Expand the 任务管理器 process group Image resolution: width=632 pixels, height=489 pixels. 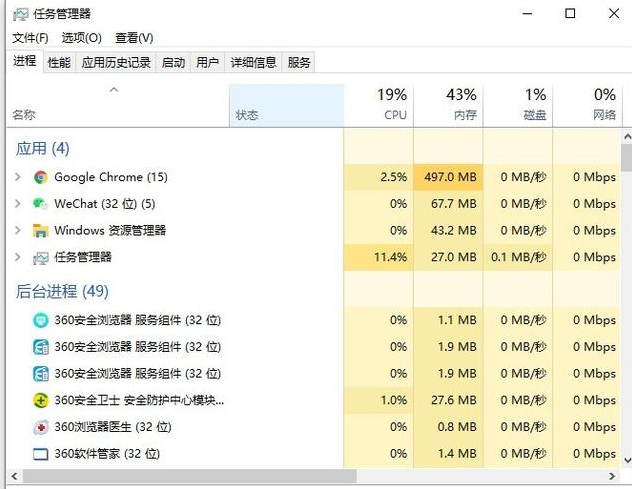pyautogui.click(x=17, y=257)
